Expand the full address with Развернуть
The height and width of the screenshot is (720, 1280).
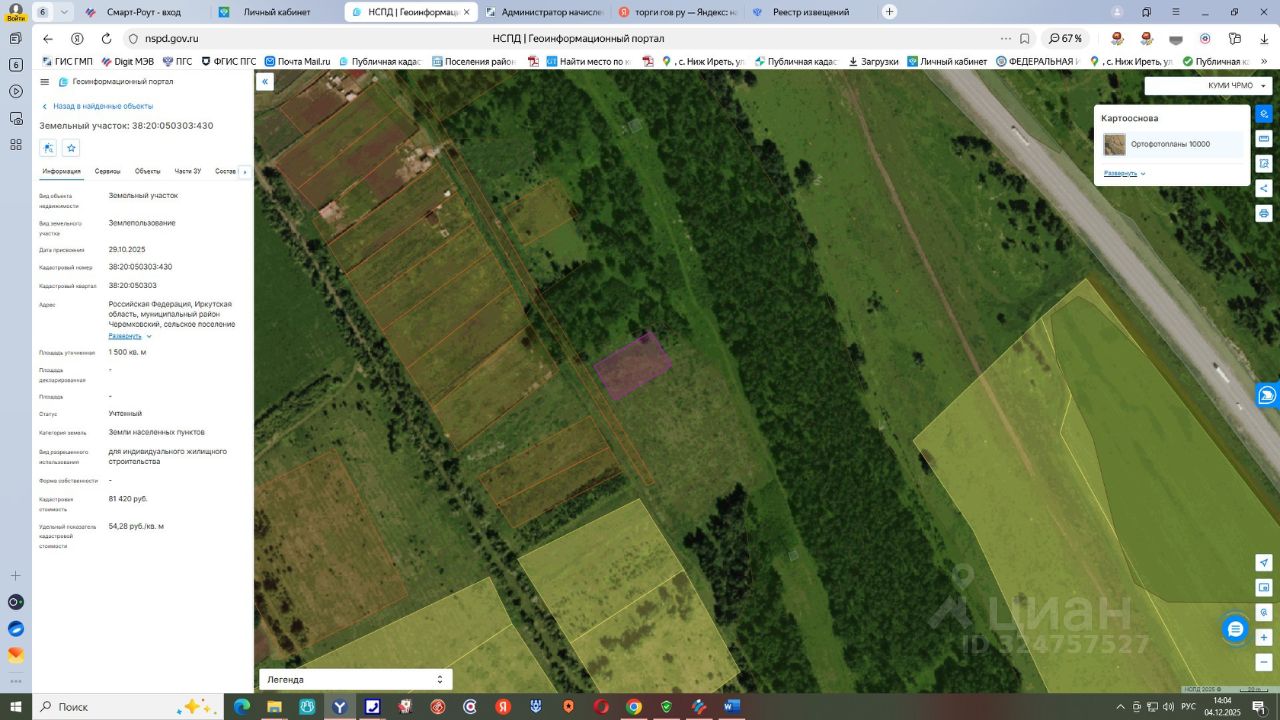tap(130, 336)
